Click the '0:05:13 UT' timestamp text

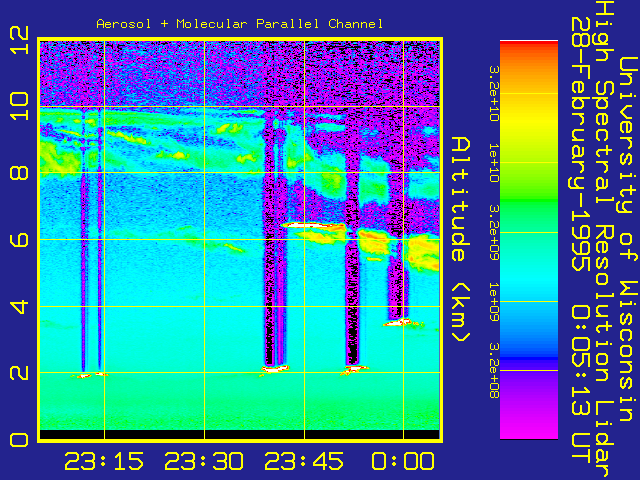click(x=580, y=384)
